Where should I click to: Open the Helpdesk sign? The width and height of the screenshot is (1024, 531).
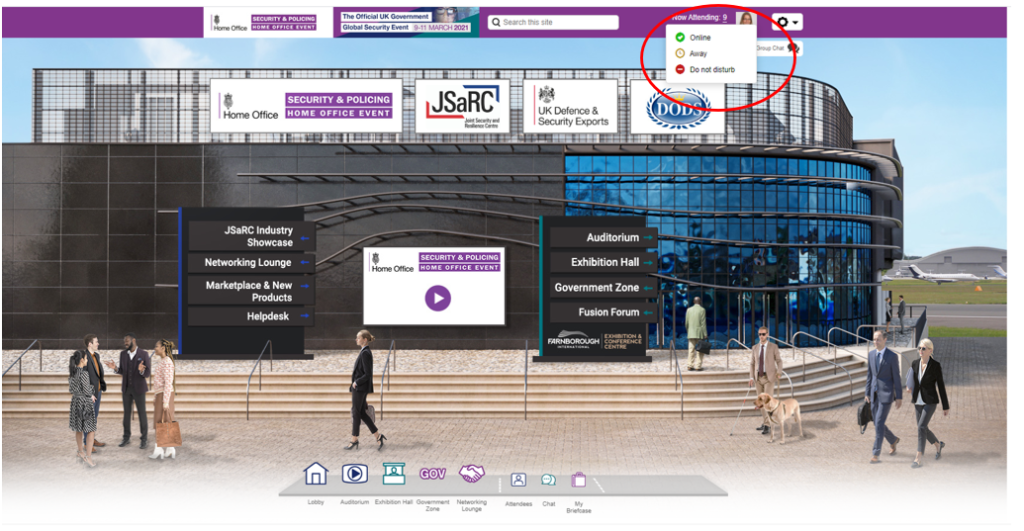click(x=251, y=316)
